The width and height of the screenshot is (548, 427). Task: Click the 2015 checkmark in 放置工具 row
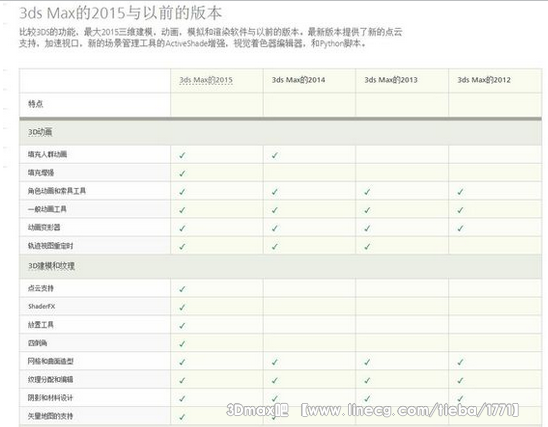point(182,325)
